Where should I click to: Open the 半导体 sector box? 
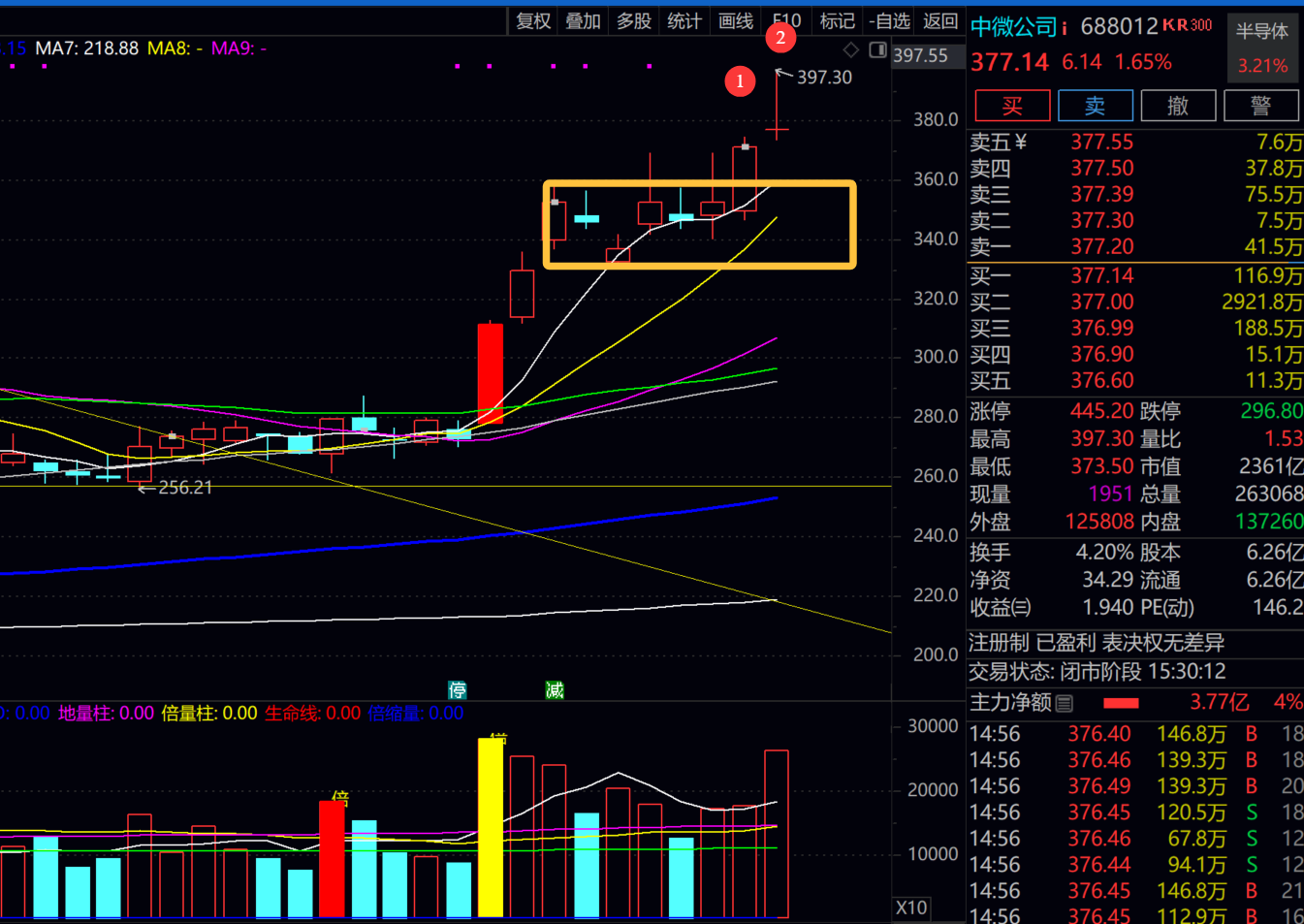click(x=1262, y=48)
